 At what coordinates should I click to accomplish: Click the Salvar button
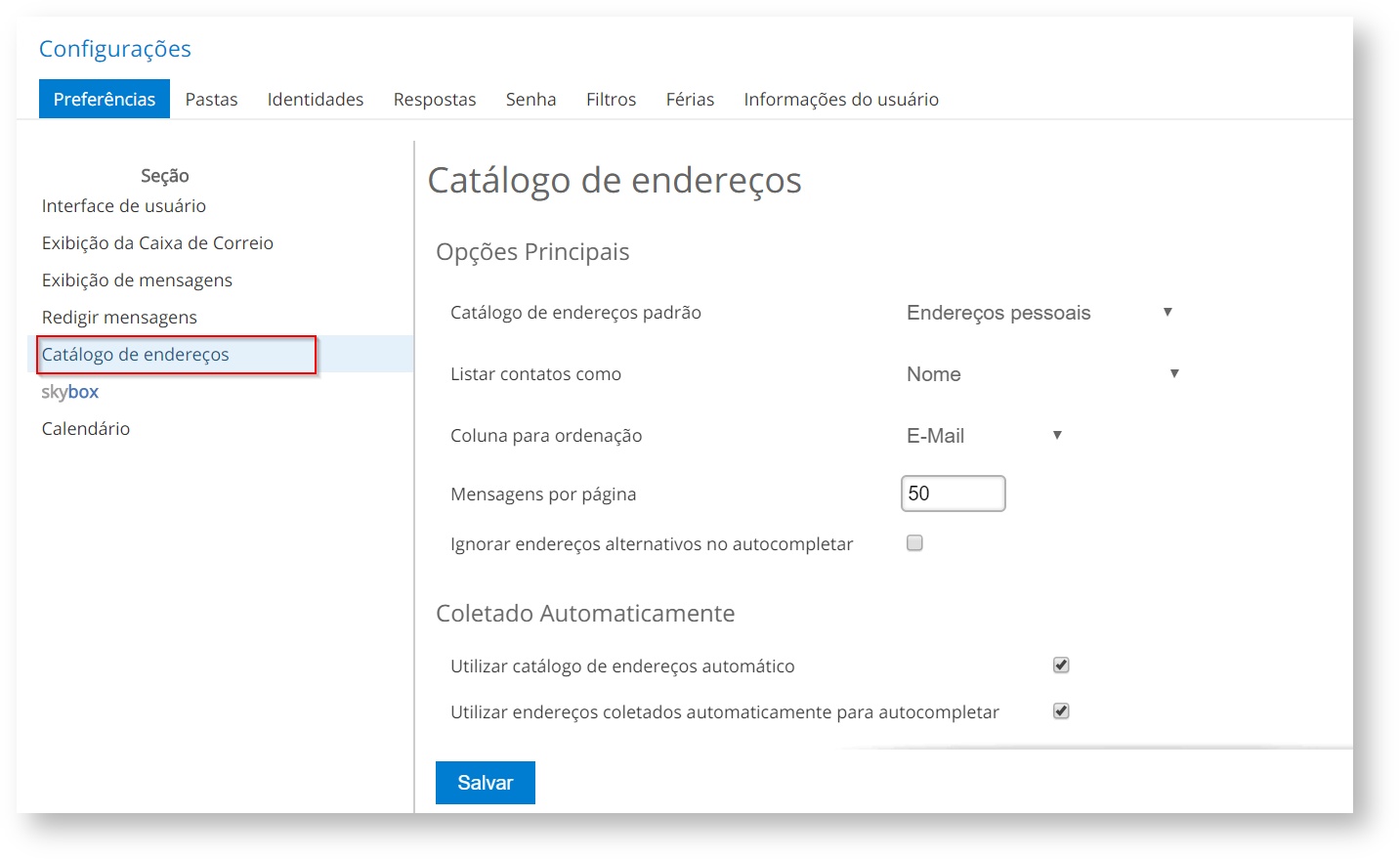485,783
